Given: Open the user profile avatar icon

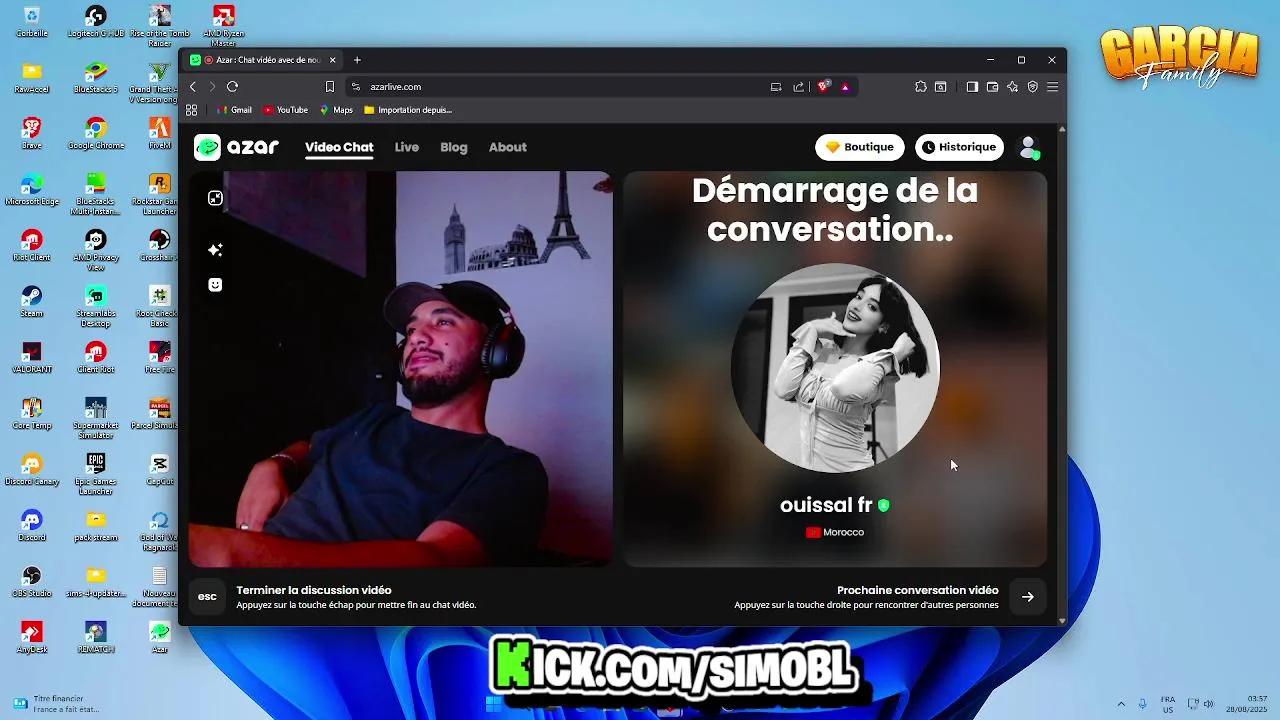Looking at the screenshot, I should tap(1029, 147).
